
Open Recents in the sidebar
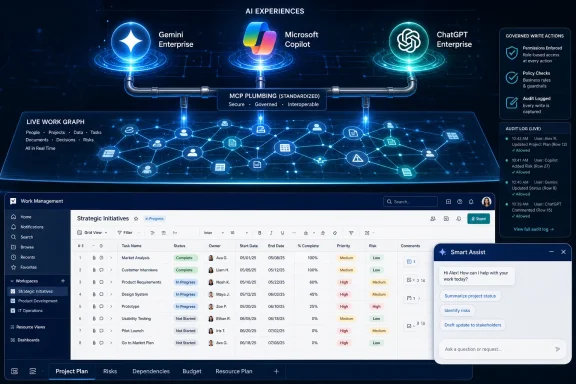click(24, 257)
